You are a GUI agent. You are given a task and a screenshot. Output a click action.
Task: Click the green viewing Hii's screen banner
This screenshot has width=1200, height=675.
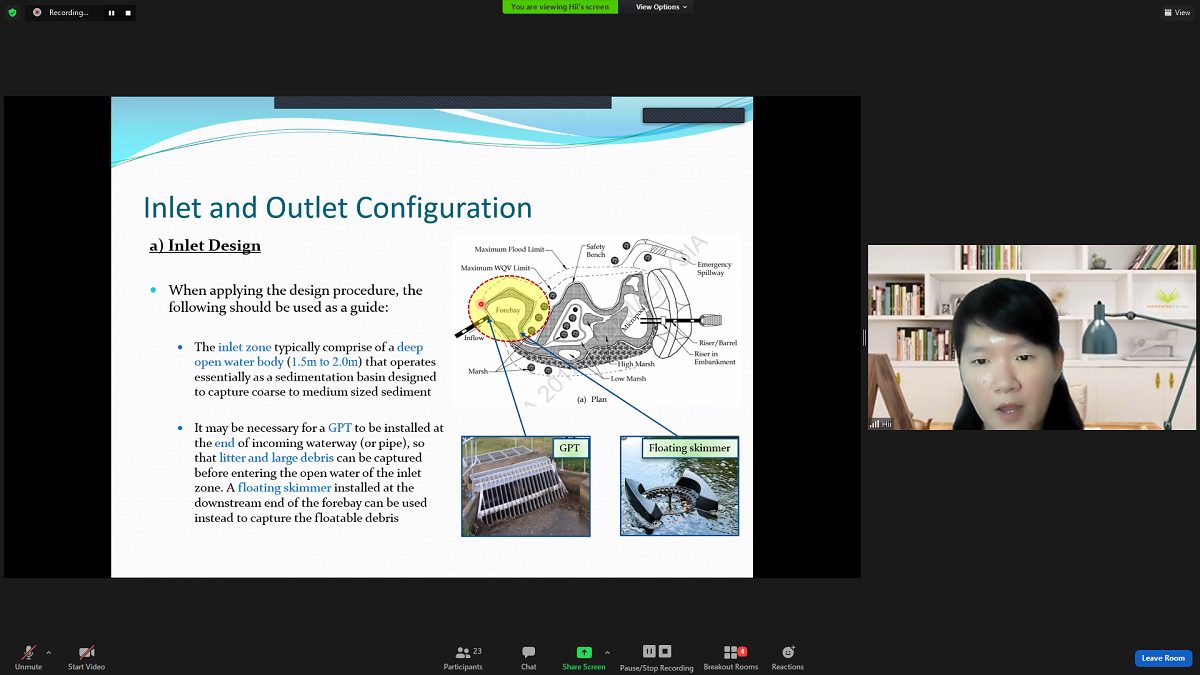(x=560, y=7)
